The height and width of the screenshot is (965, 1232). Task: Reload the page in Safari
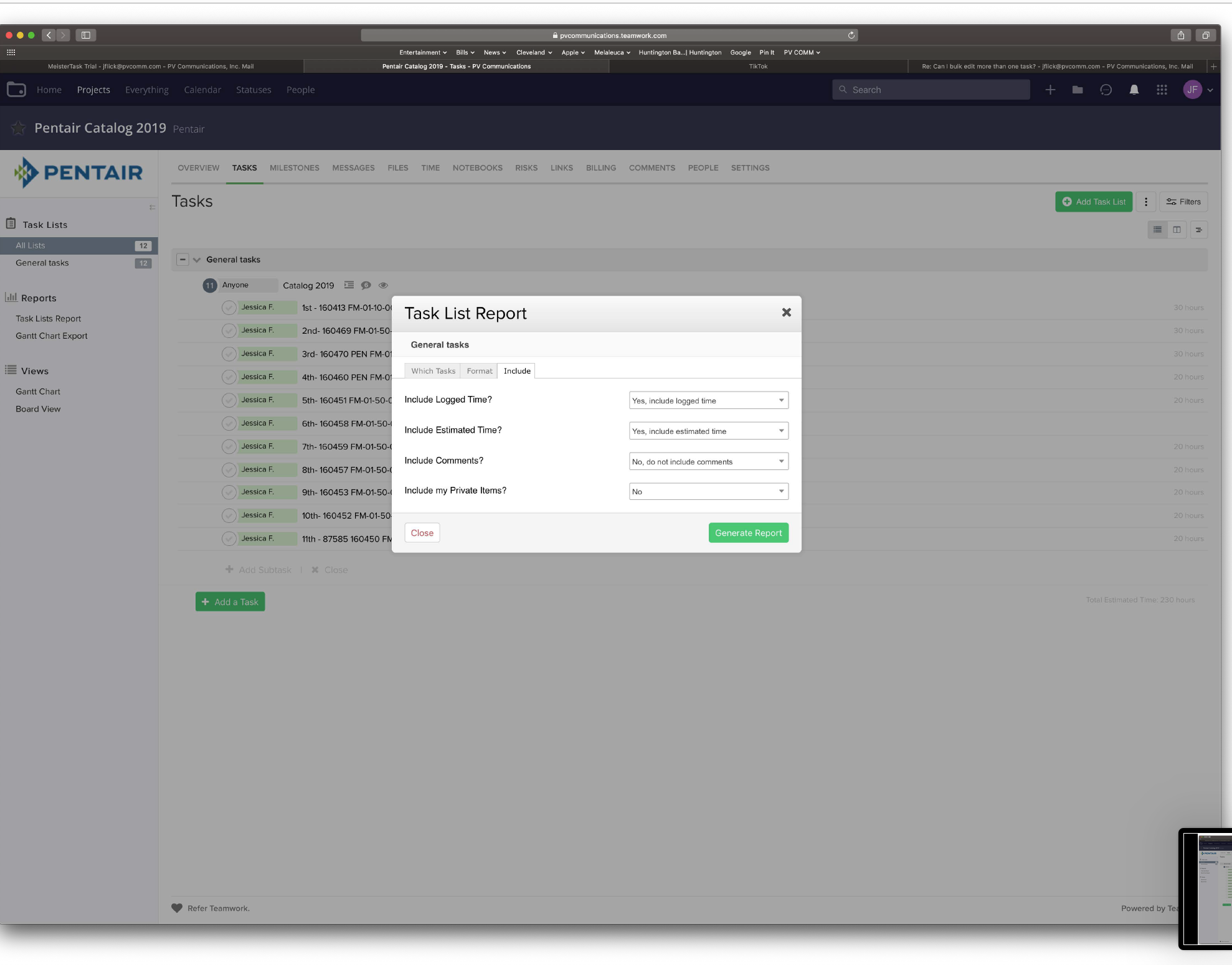851,35
